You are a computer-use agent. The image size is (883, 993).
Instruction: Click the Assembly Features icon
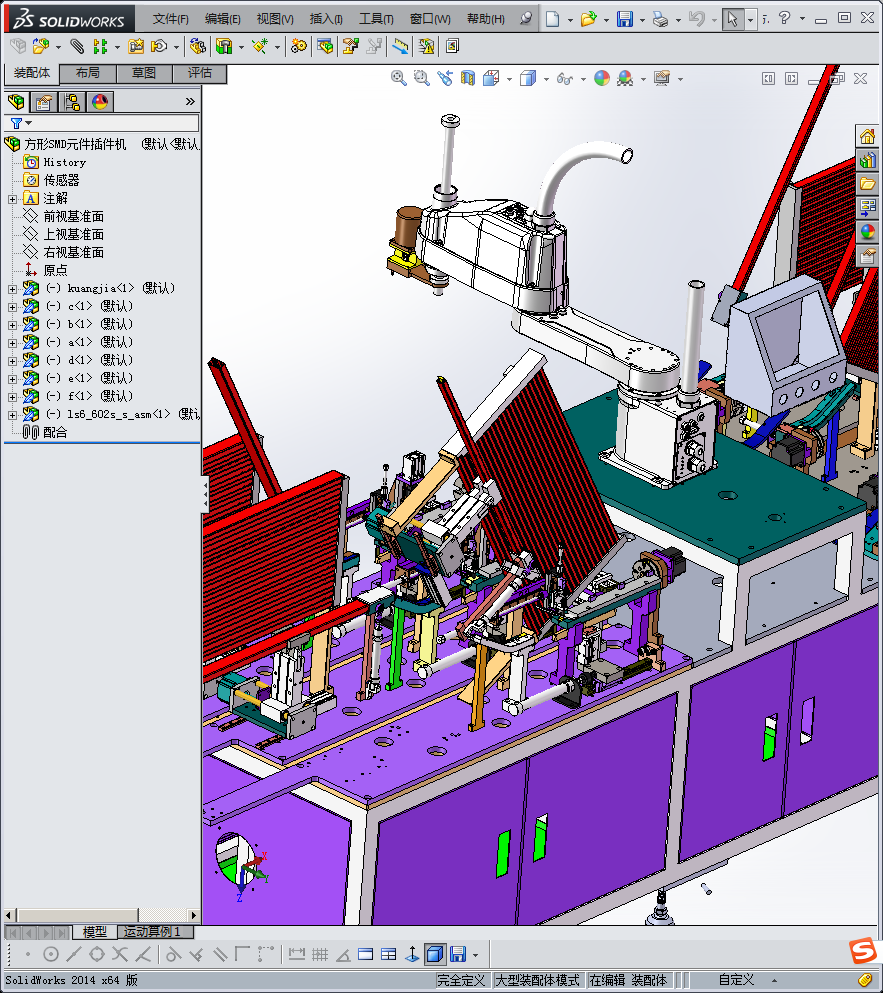(224, 46)
